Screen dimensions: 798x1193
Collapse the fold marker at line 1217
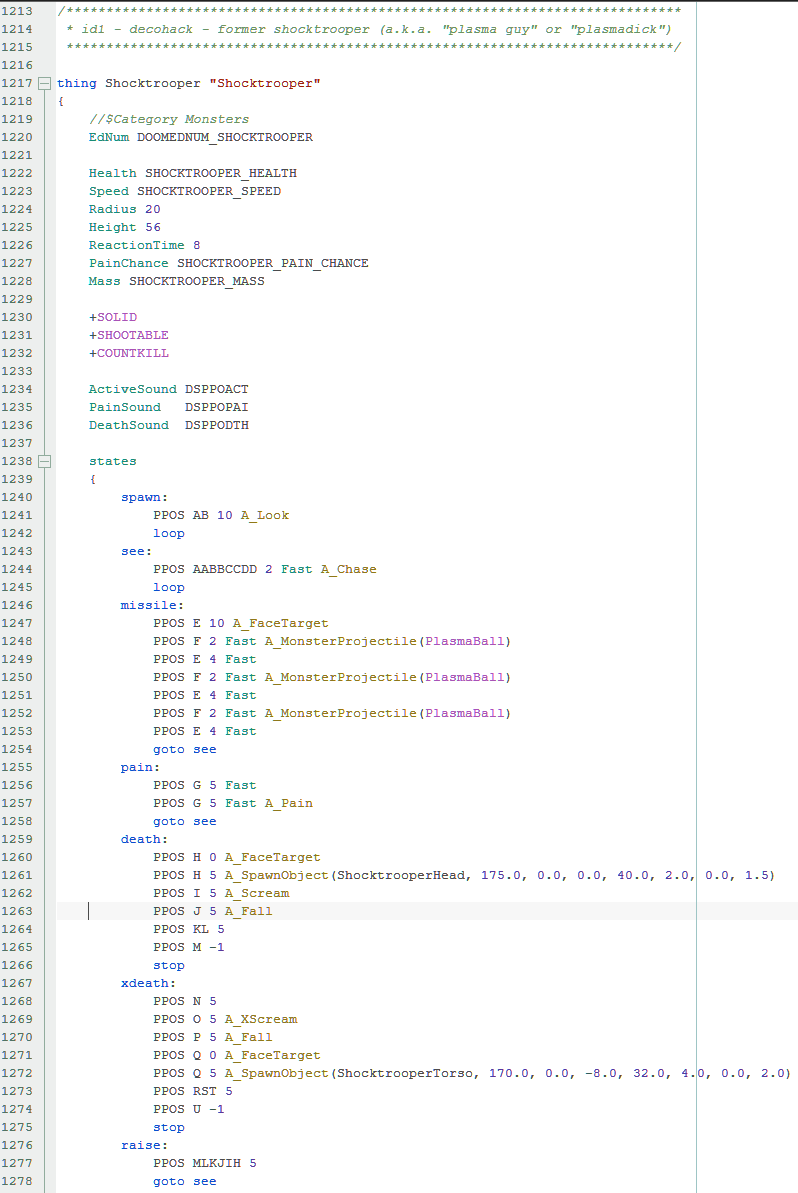tap(45, 83)
